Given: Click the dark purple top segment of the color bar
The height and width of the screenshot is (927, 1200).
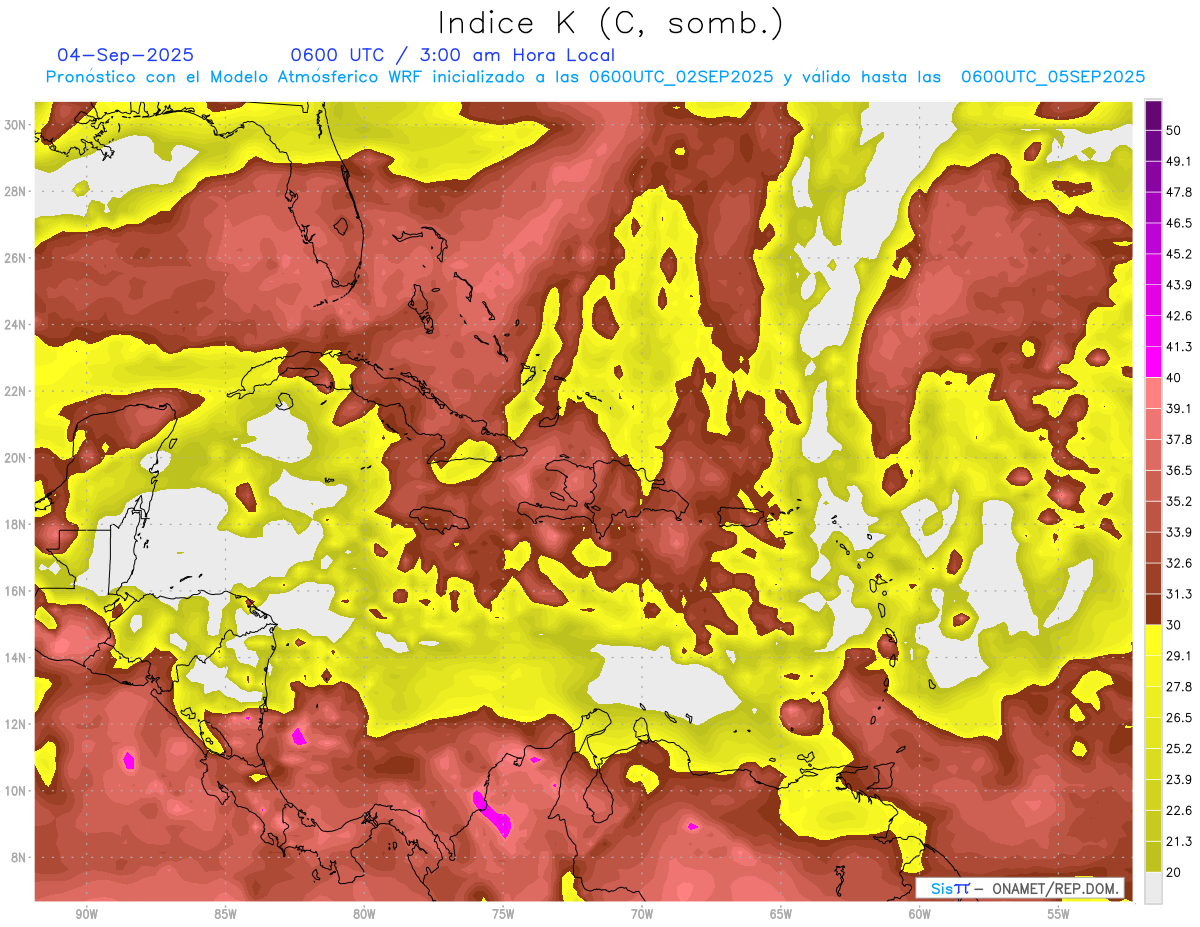Looking at the screenshot, I should (1154, 115).
